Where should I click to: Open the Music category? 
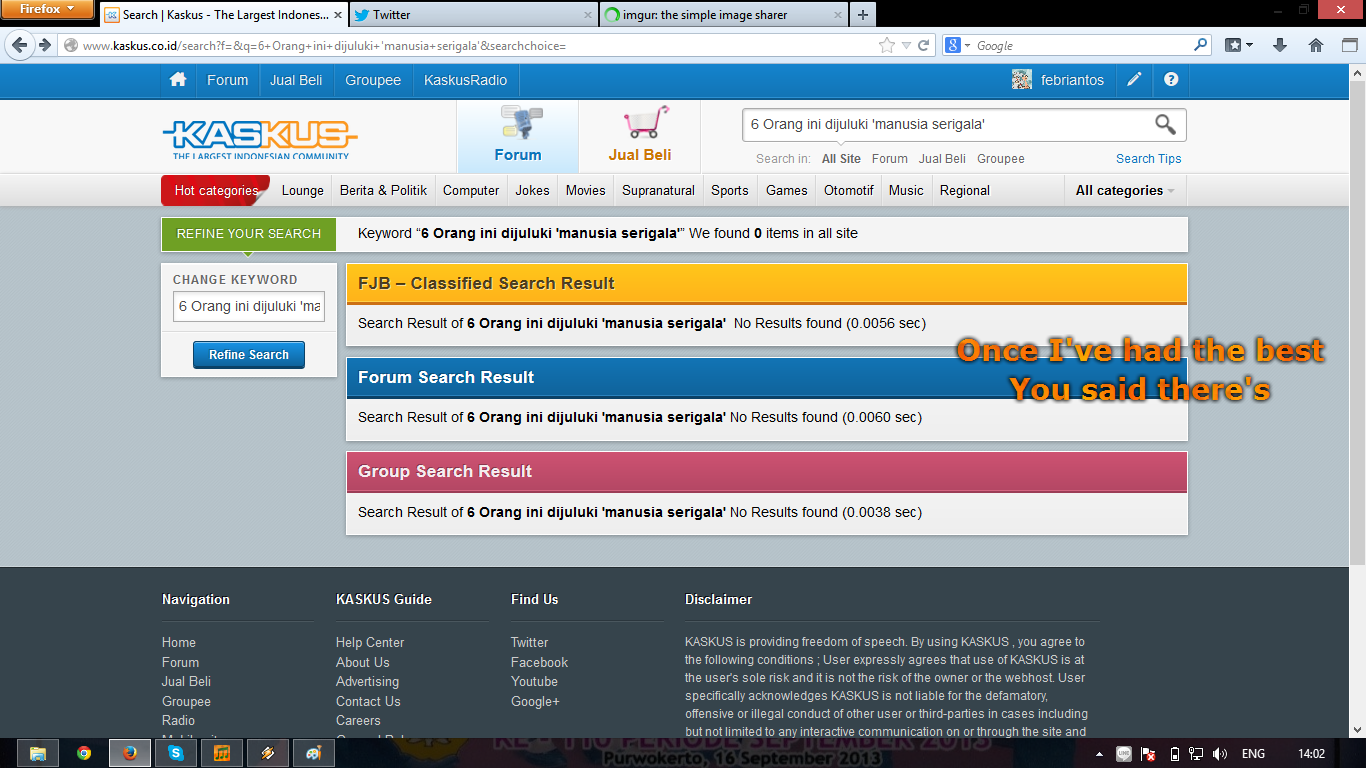(x=906, y=190)
